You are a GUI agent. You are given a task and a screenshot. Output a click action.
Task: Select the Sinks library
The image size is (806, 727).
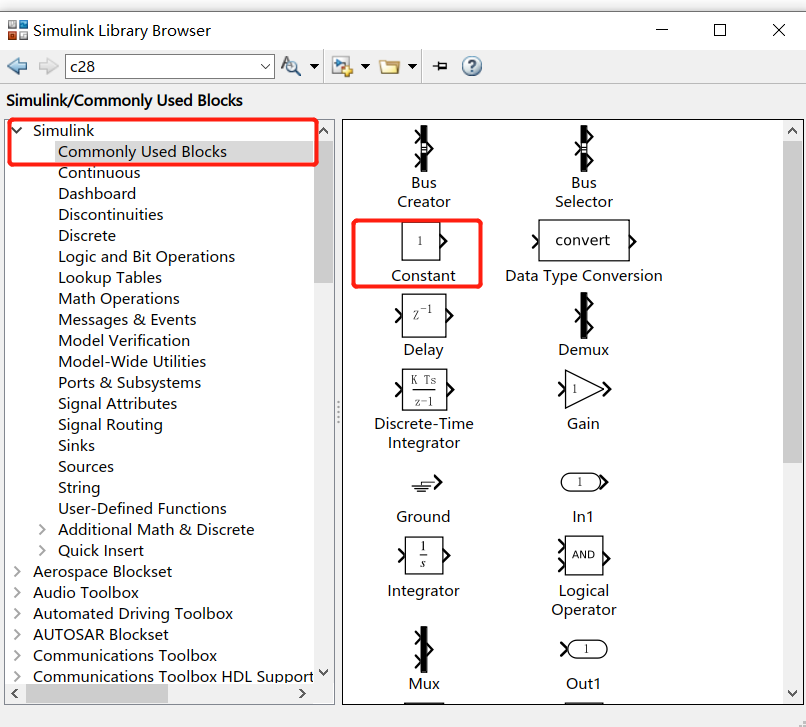click(76, 446)
